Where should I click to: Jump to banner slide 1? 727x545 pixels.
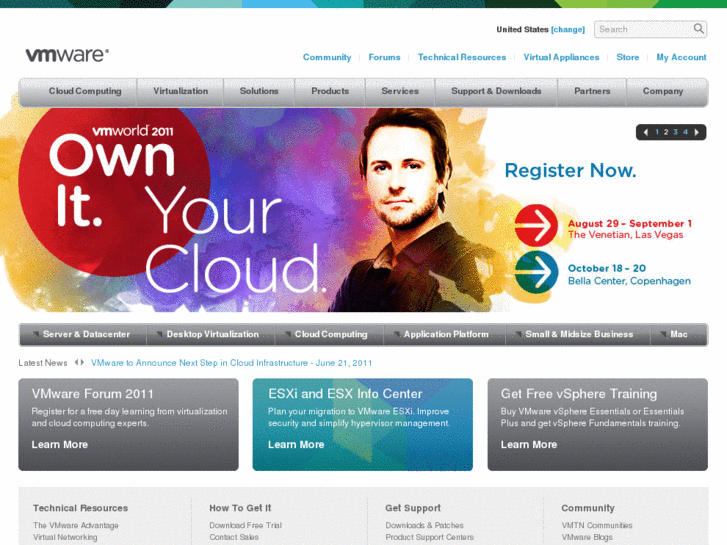(x=657, y=132)
